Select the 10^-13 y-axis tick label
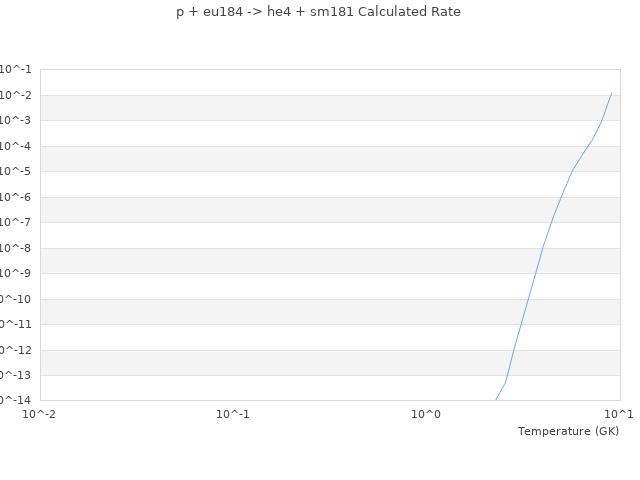640x480 pixels. [14, 375]
